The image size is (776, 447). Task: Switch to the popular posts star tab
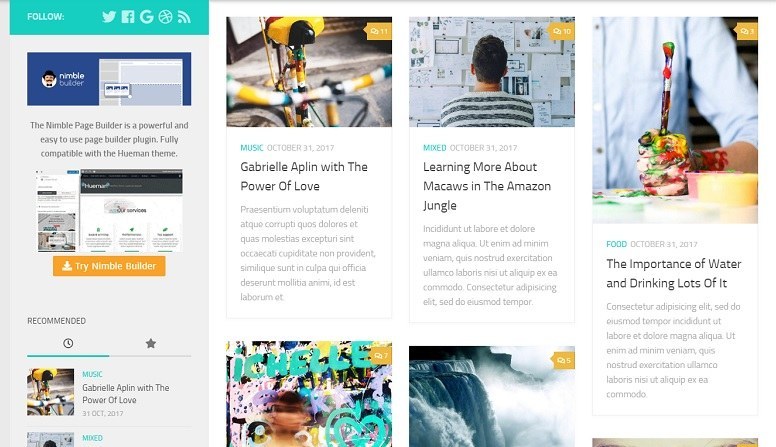(x=150, y=343)
